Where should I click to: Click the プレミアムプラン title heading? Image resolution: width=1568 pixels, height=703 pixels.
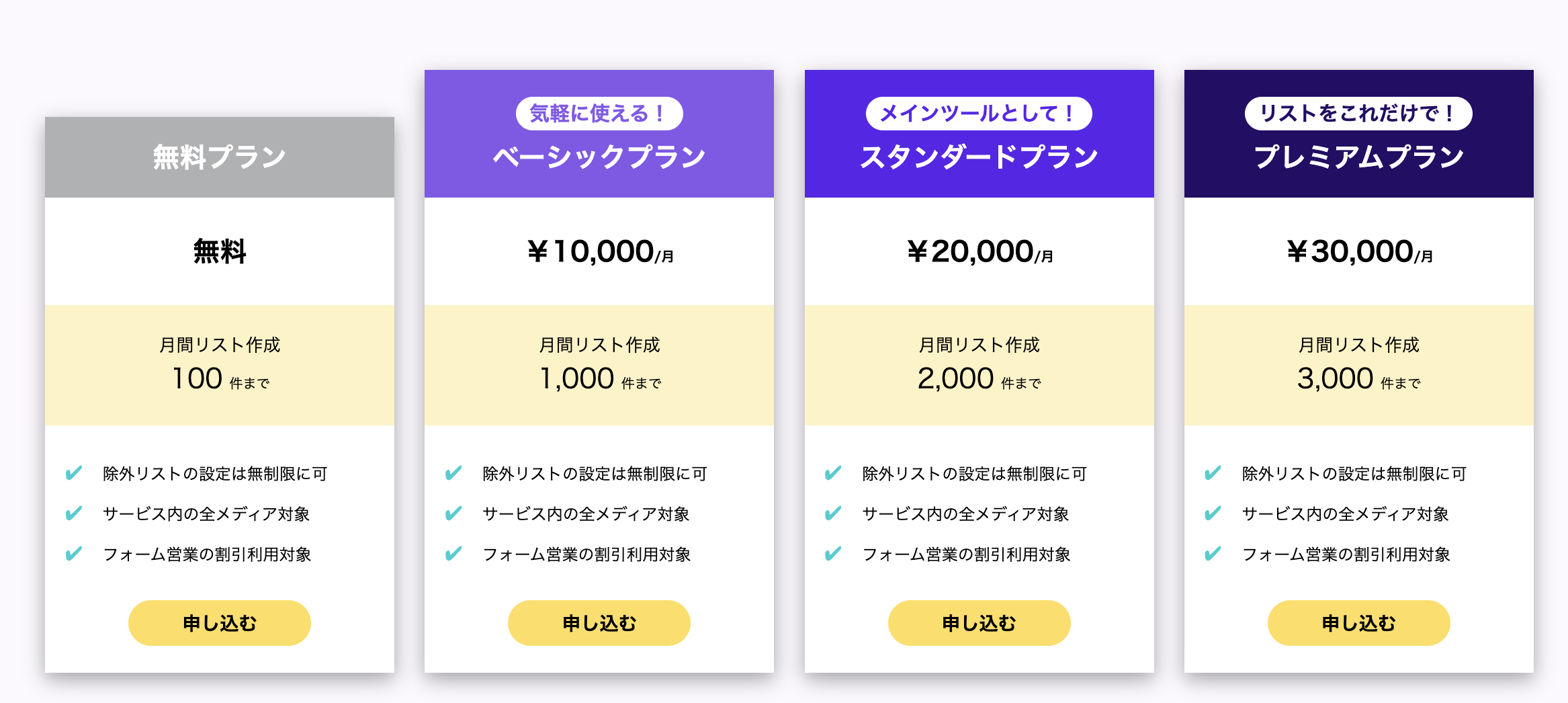[x=1358, y=157]
